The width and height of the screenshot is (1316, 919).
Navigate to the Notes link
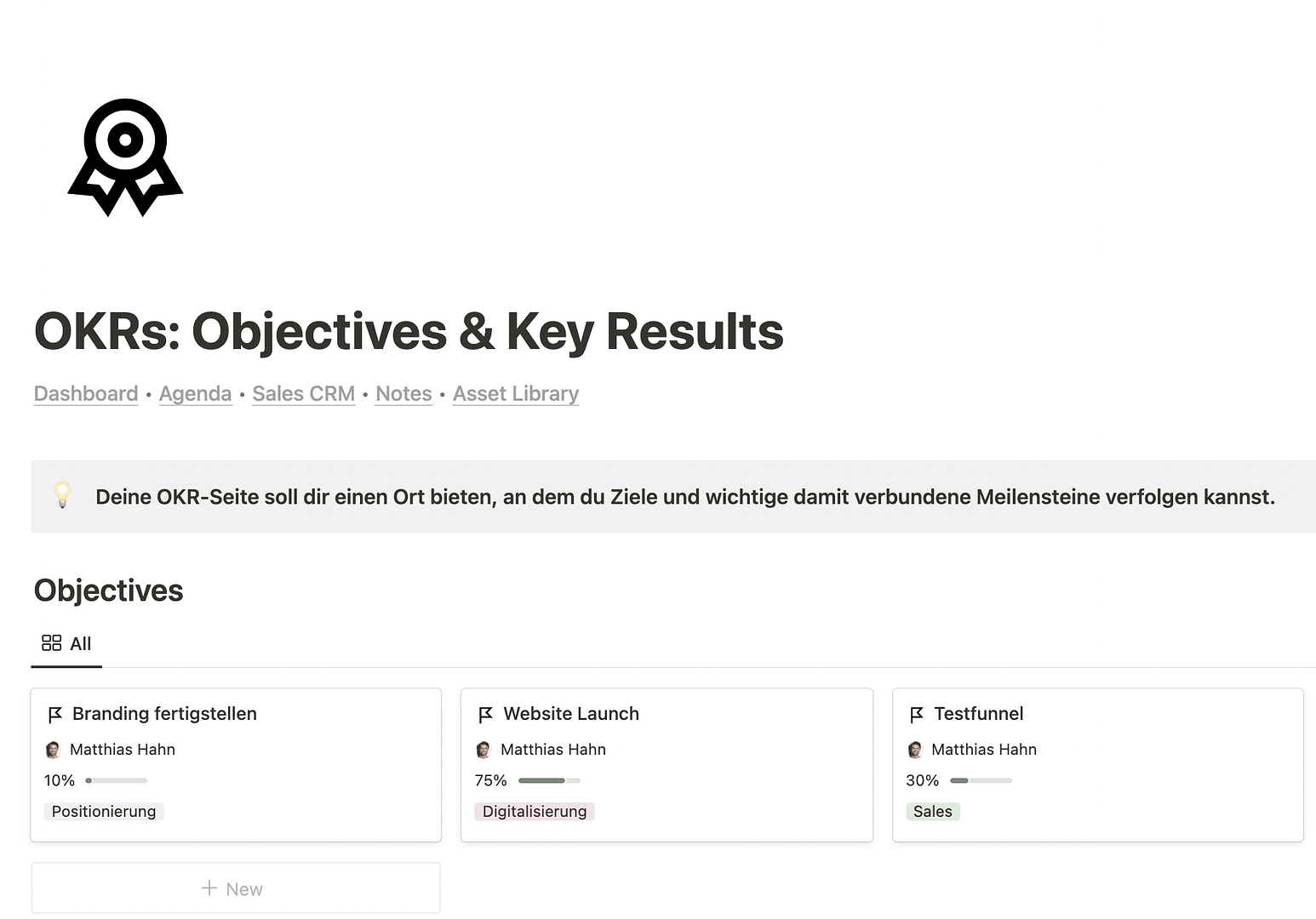(403, 394)
